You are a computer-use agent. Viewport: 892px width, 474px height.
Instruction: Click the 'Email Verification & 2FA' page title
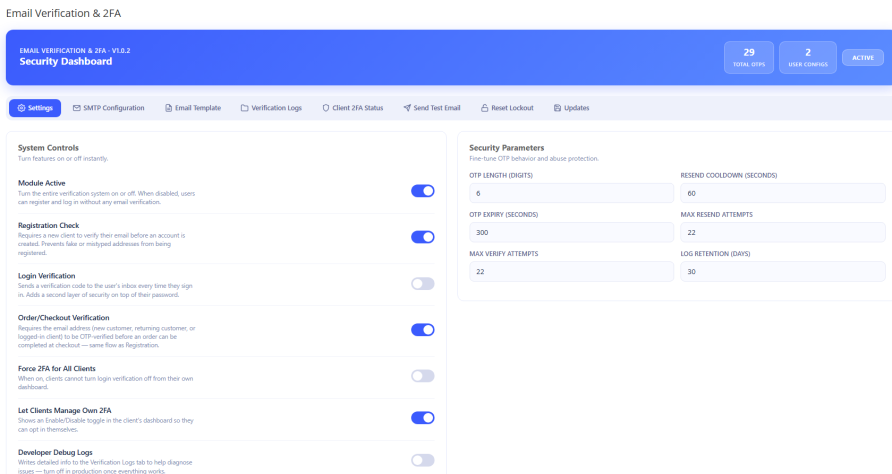point(64,13)
